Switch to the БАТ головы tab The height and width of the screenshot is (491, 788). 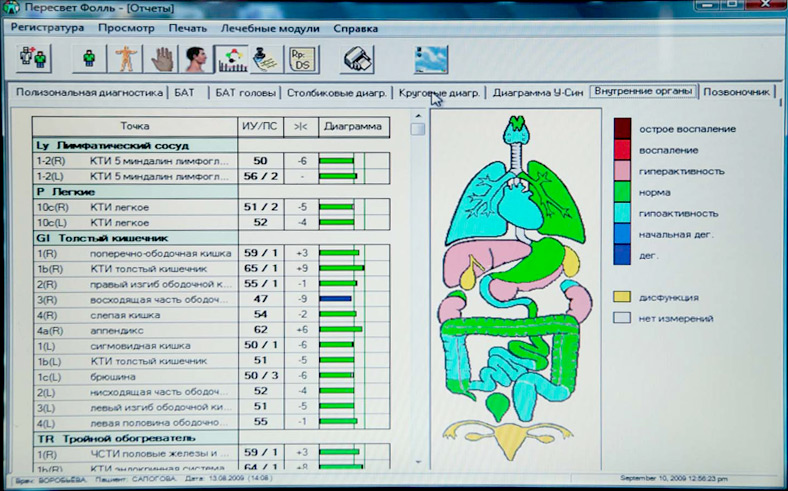point(245,92)
